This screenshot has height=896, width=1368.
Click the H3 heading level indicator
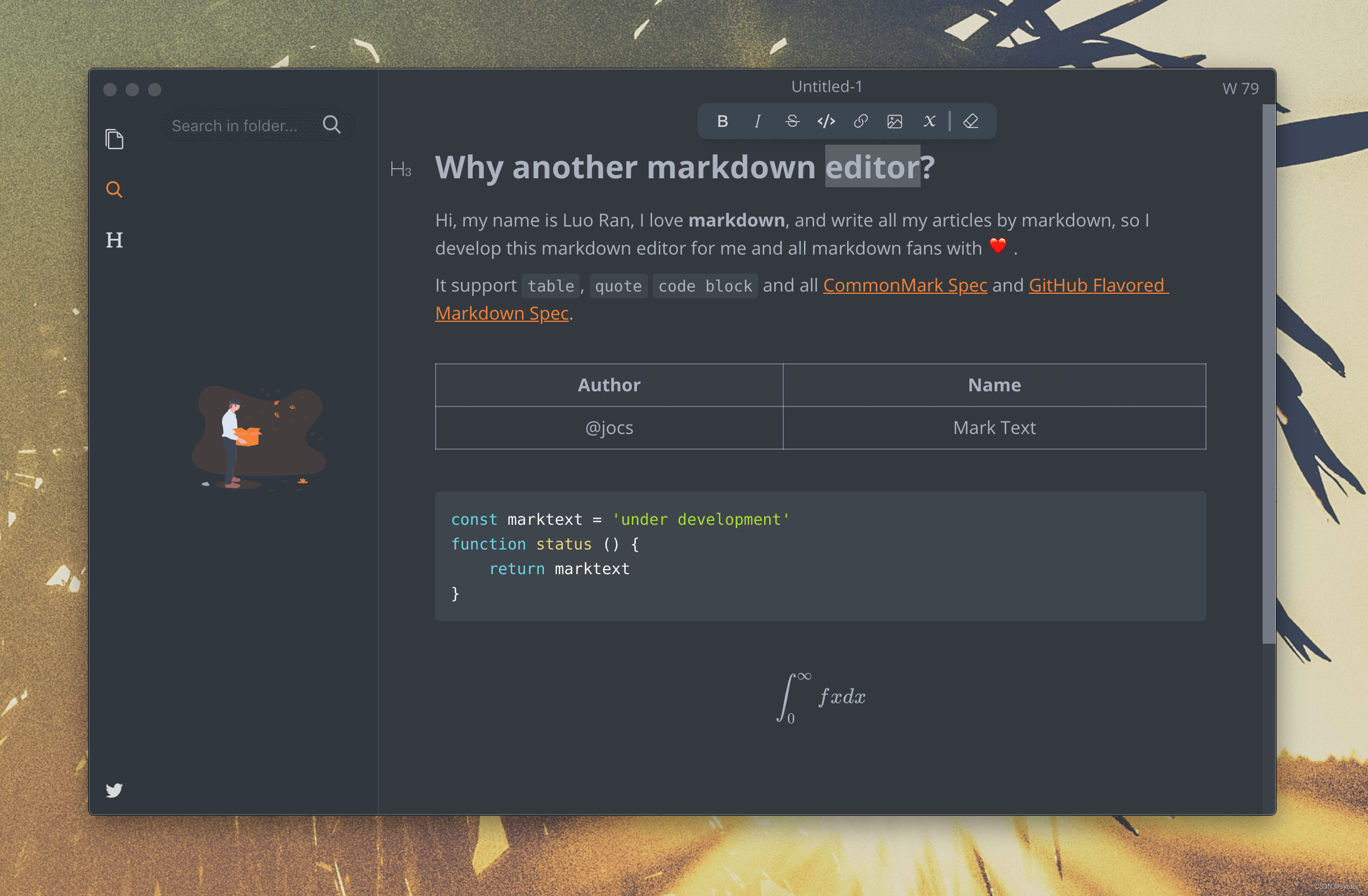(x=401, y=167)
